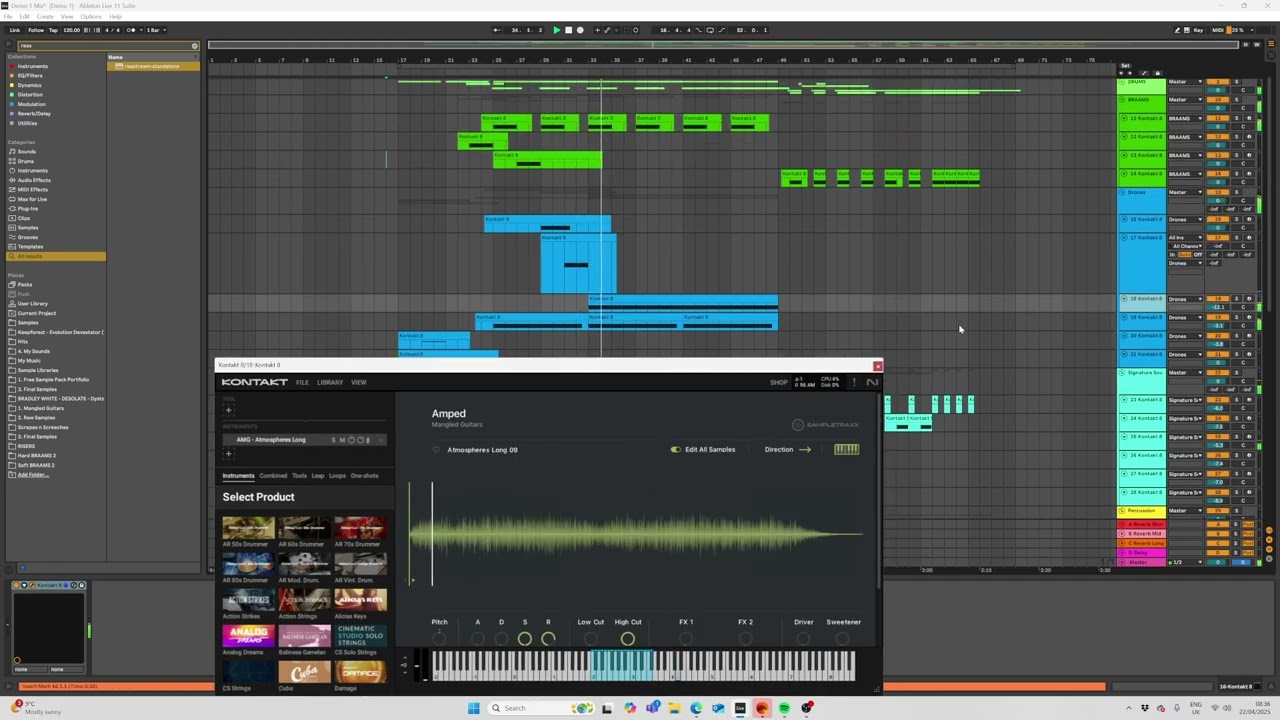
Task: Adjust the Release R knob
Action: 548,639
